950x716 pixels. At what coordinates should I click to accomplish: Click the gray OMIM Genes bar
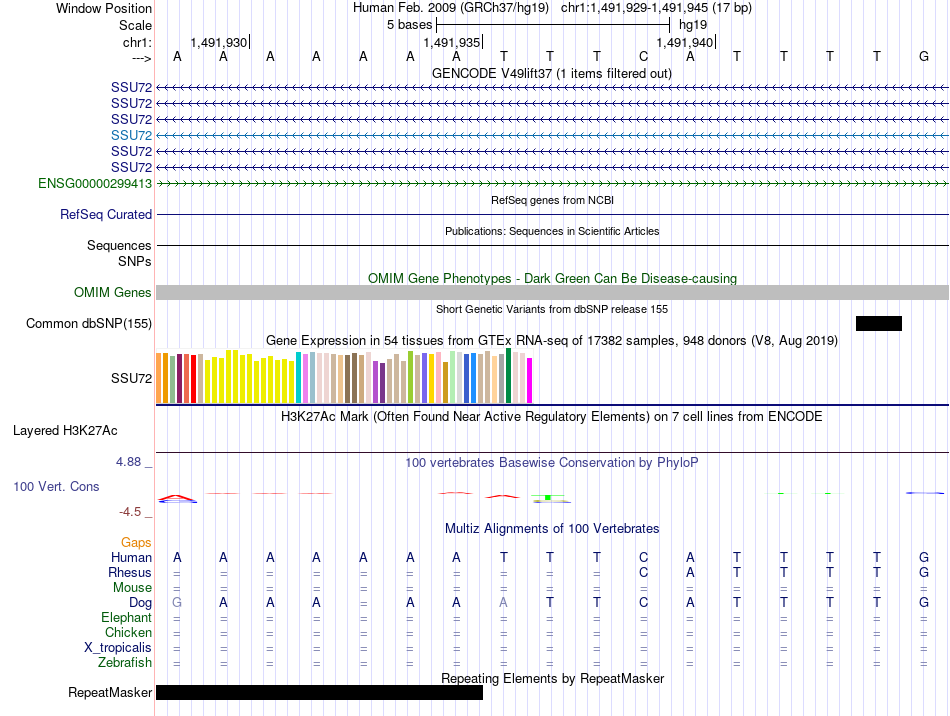click(x=552, y=292)
